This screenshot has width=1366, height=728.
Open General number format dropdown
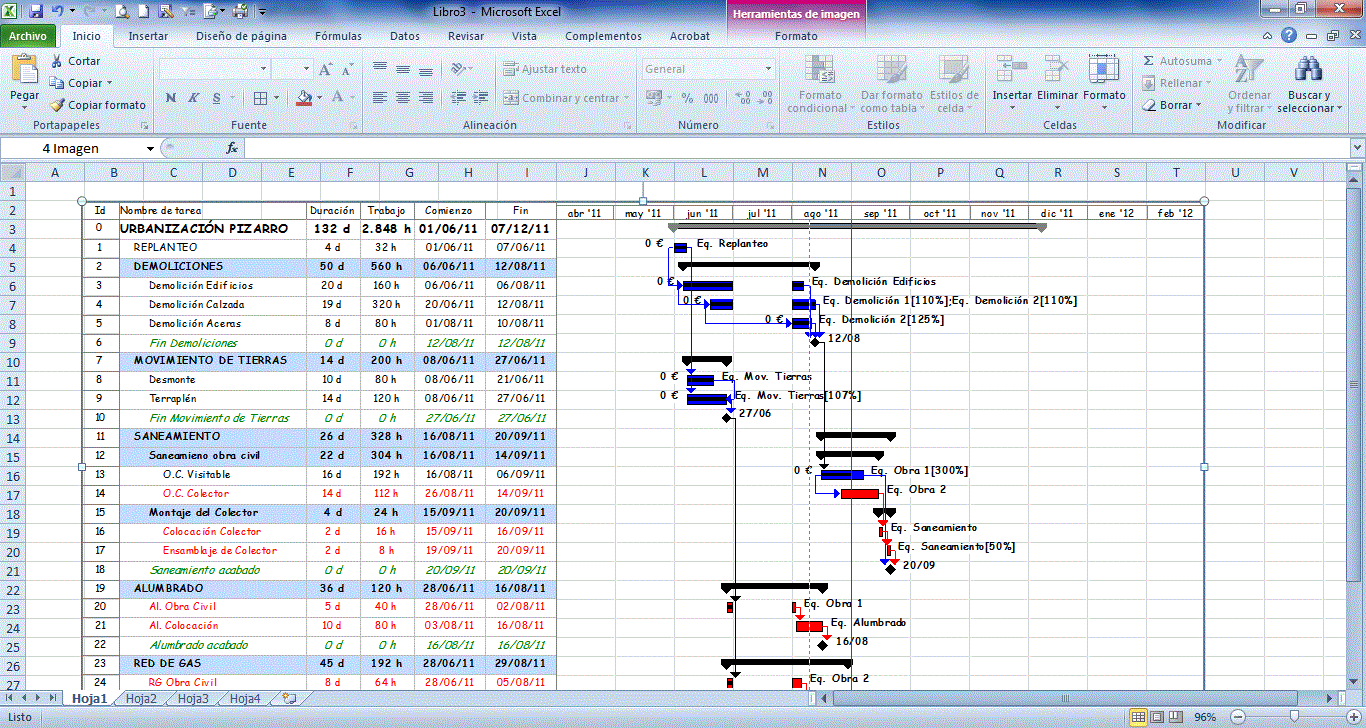(x=767, y=70)
